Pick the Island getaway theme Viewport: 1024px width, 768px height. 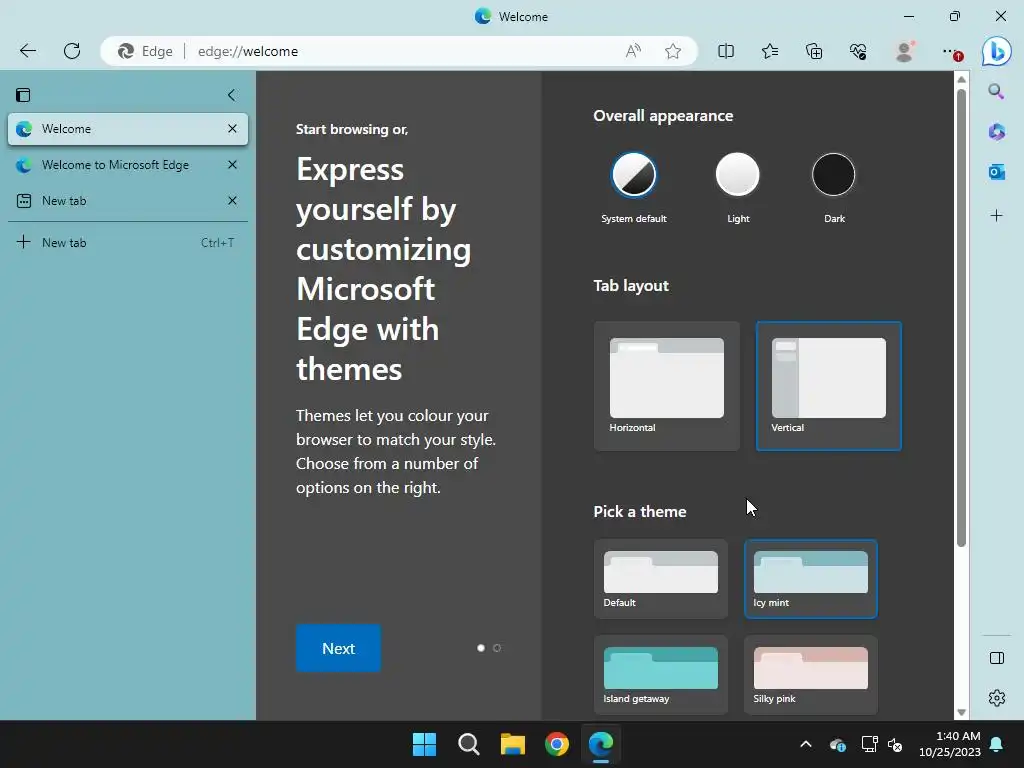[661, 675]
